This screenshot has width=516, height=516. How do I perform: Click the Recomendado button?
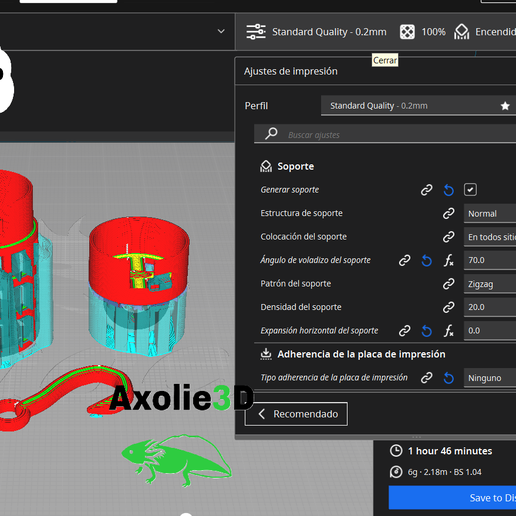(x=296, y=414)
